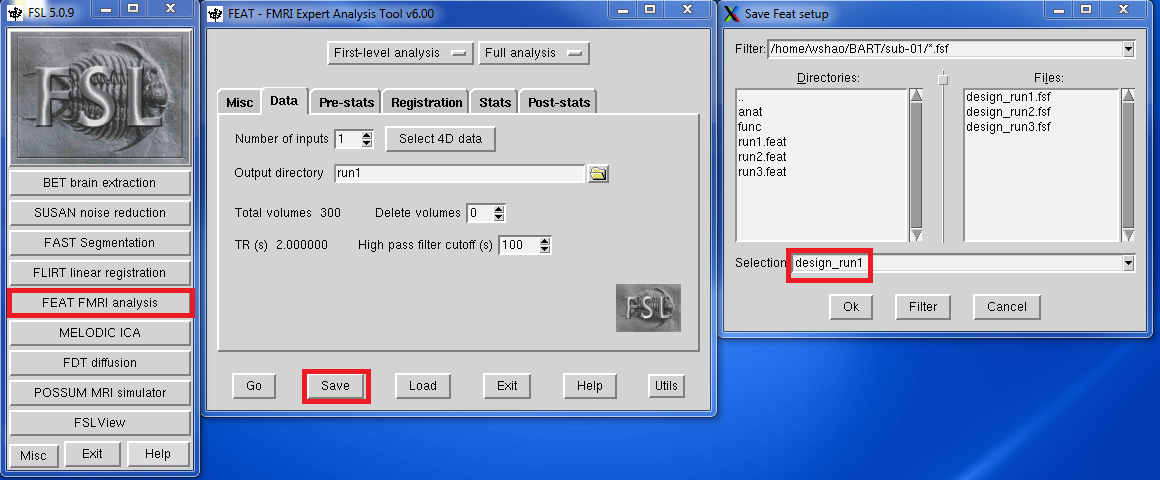The image size is (1160, 480).
Task: Click FEAT window title bar icon
Action: click(x=214, y=13)
